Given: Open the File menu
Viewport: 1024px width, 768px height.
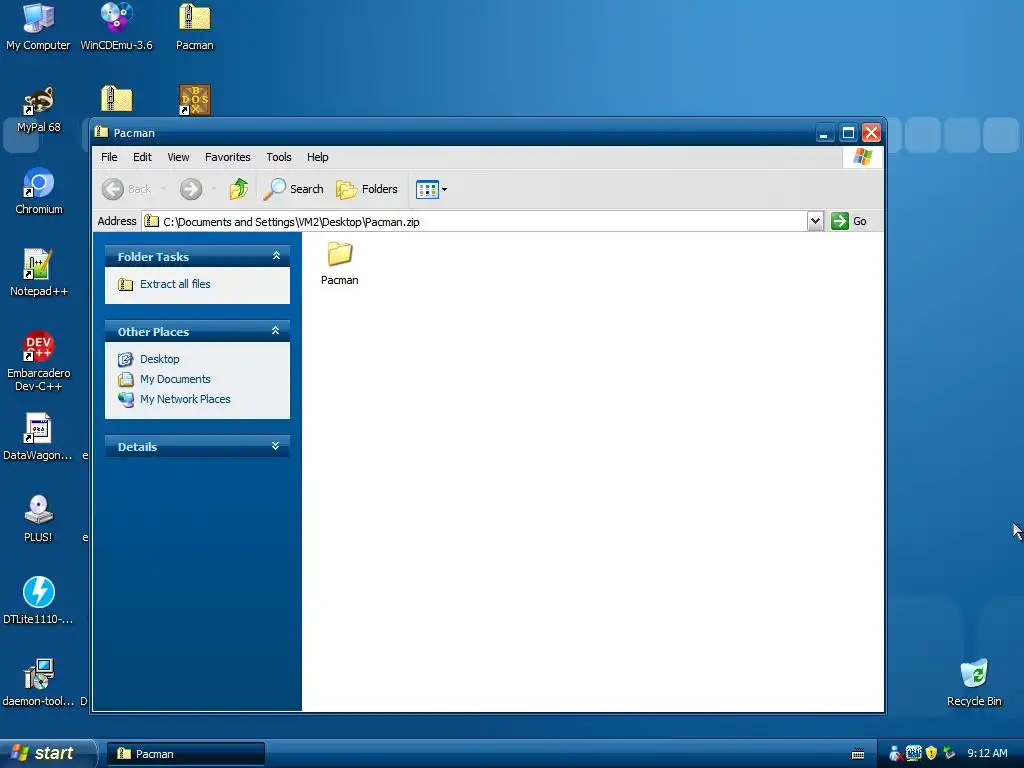Looking at the screenshot, I should tap(109, 157).
